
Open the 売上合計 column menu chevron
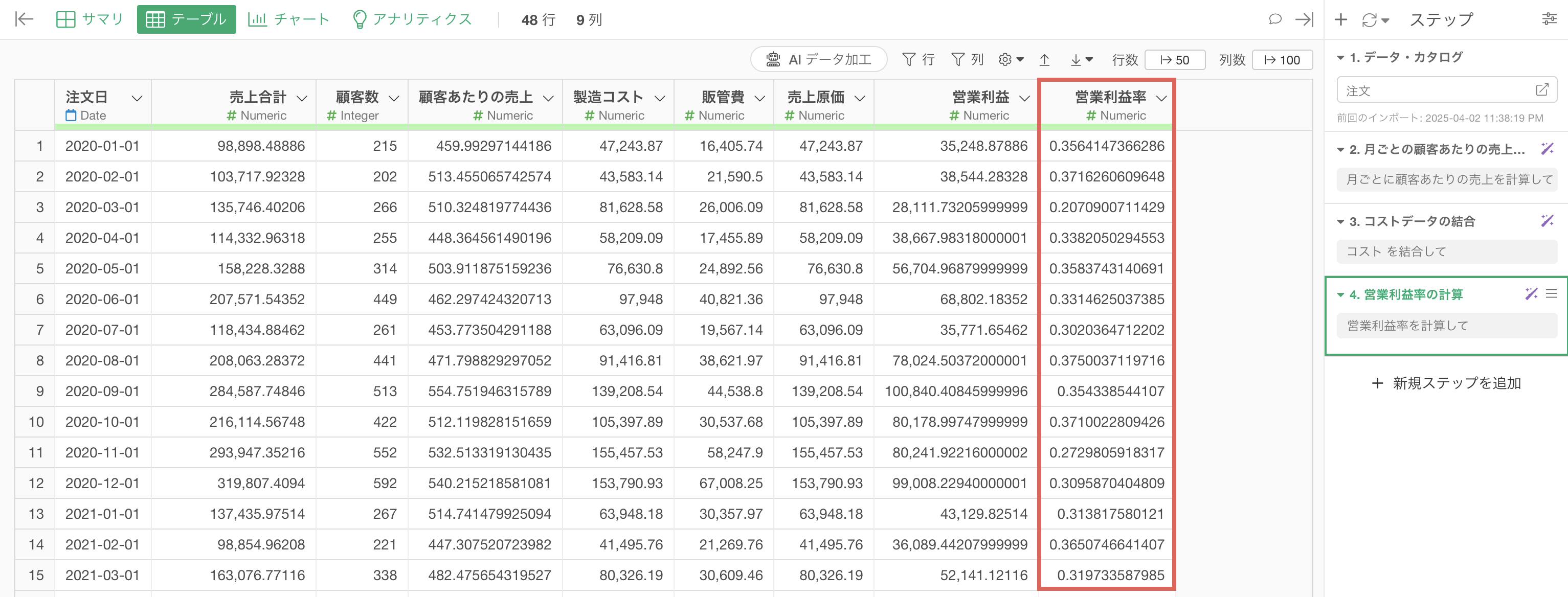[x=301, y=98]
